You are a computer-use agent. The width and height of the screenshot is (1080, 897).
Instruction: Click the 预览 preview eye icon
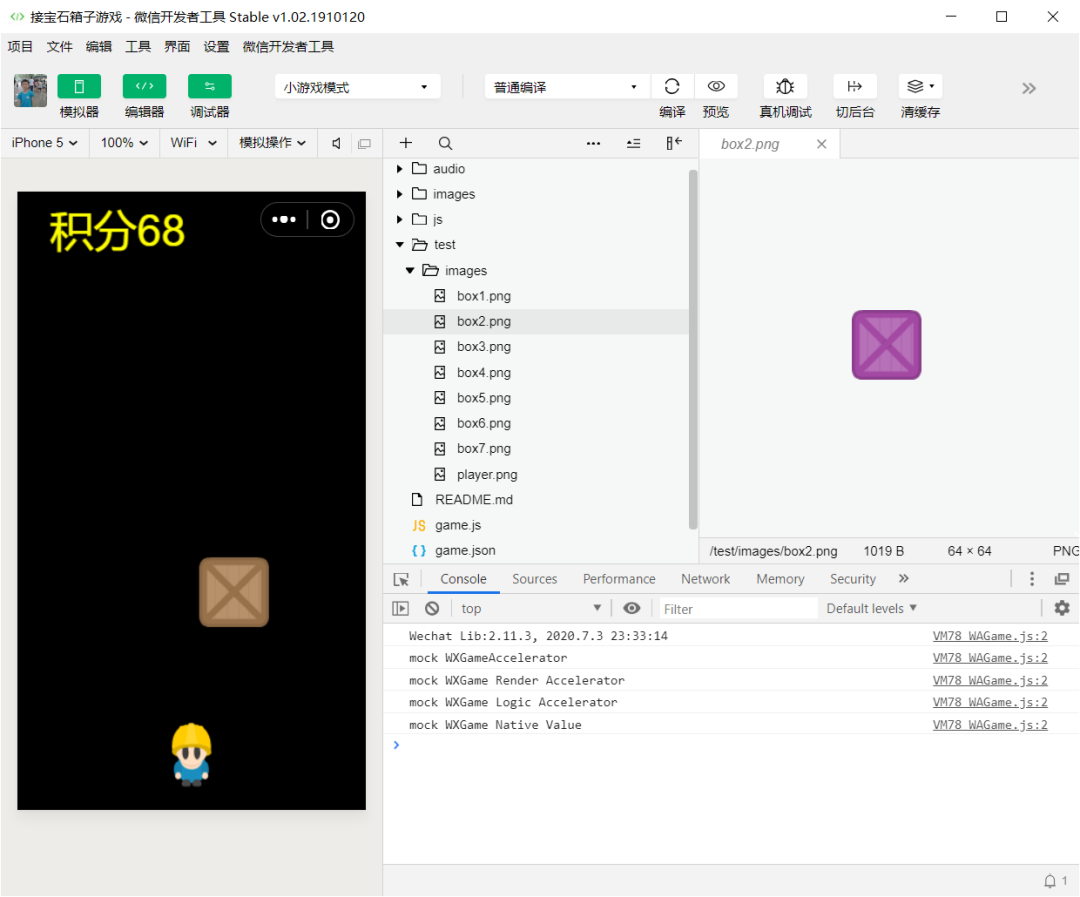[x=716, y=86]
